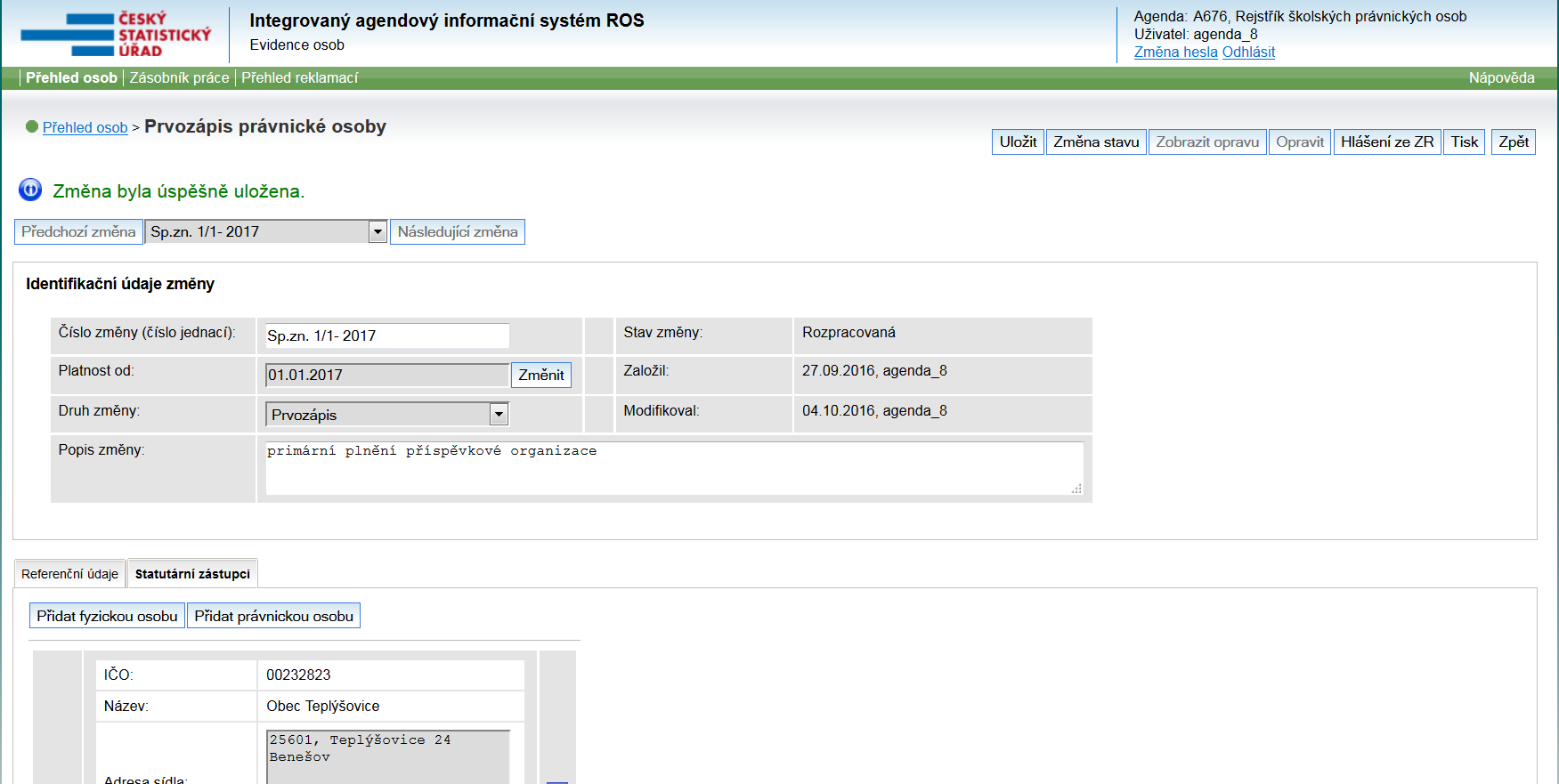
Task: Click the Předchozí změna button
Action: click(78, 231)
